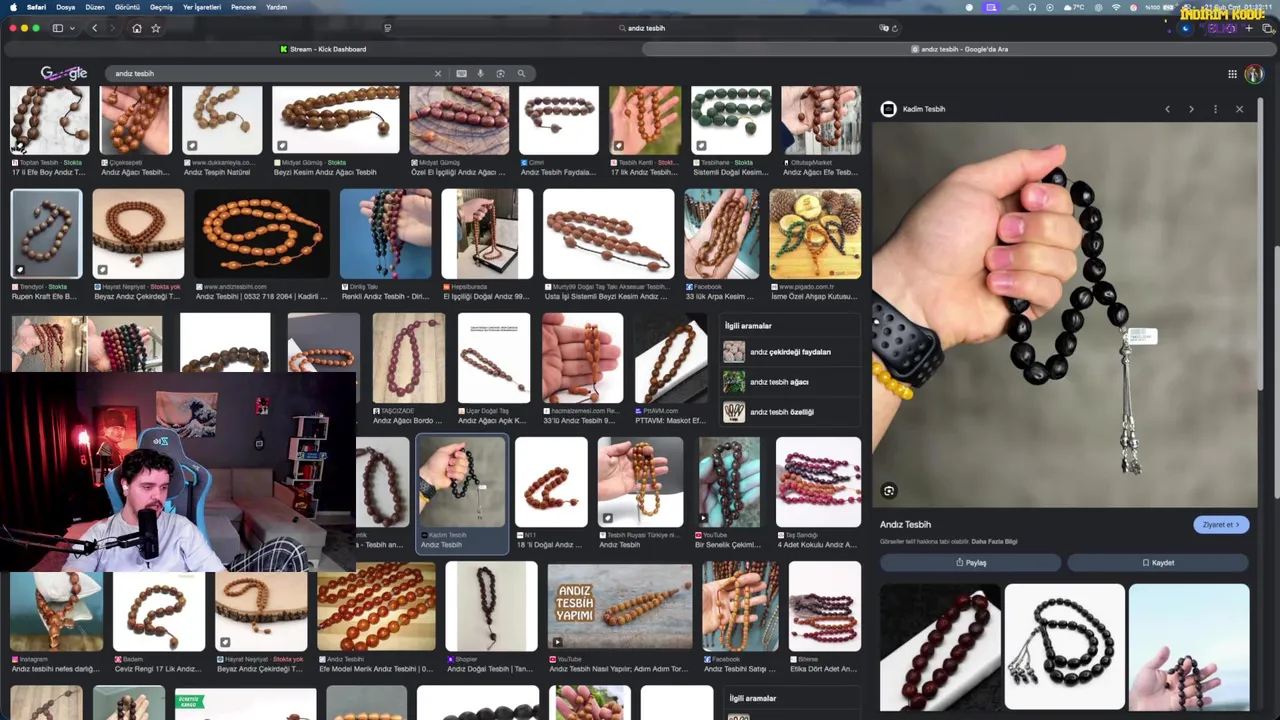
Task: Search by image with Lens icon
Action: 501,73
